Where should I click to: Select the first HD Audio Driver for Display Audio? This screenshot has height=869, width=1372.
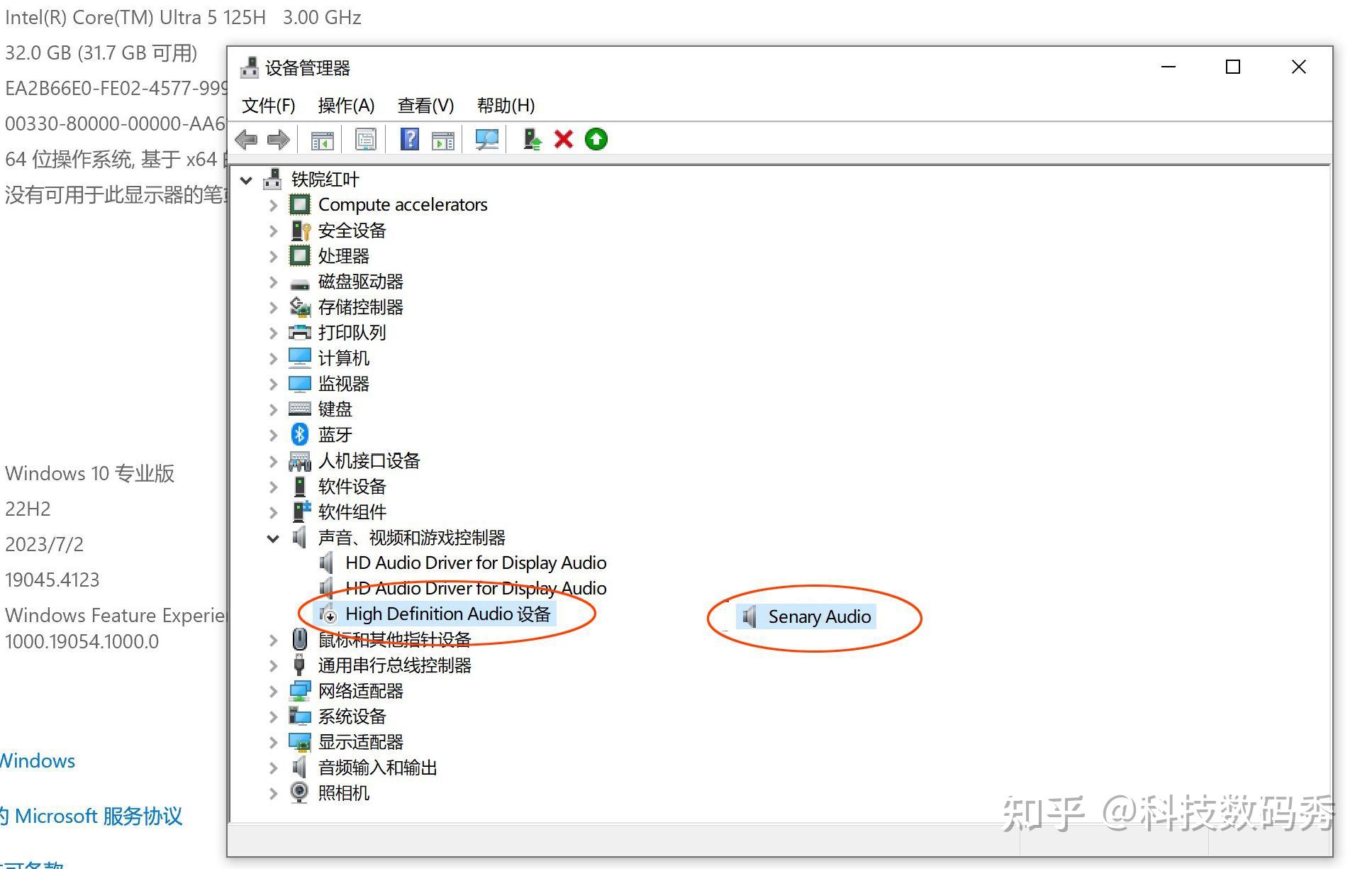[x=476, y=563]
